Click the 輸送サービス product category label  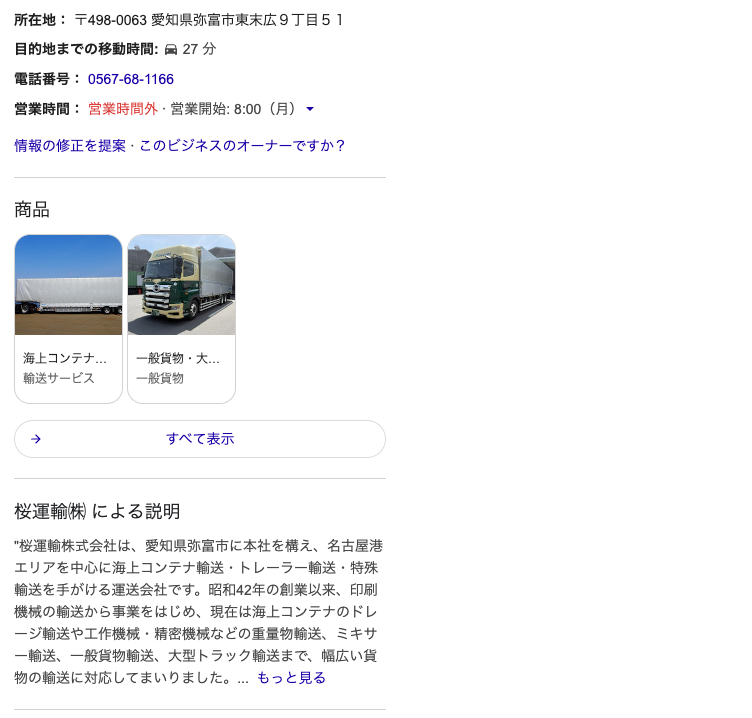[59, 378]
